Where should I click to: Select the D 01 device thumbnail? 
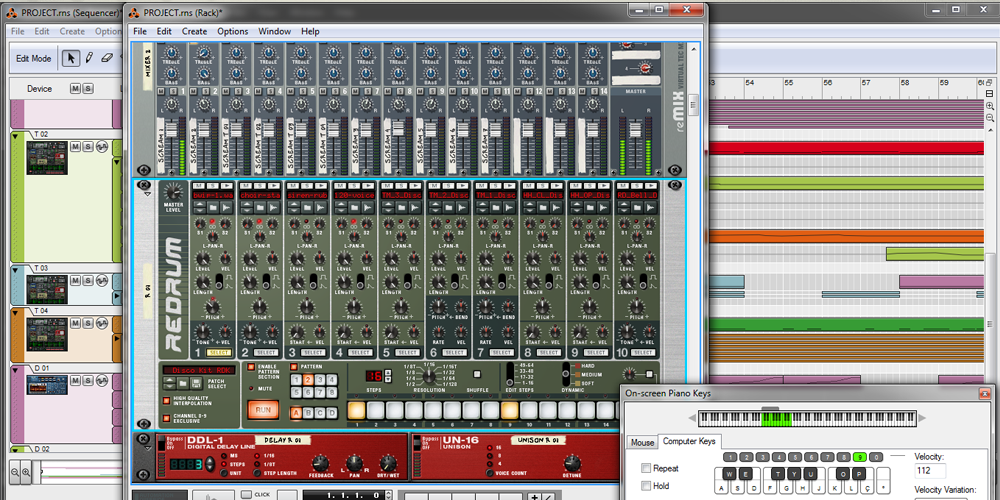click(x=47, y=385)
